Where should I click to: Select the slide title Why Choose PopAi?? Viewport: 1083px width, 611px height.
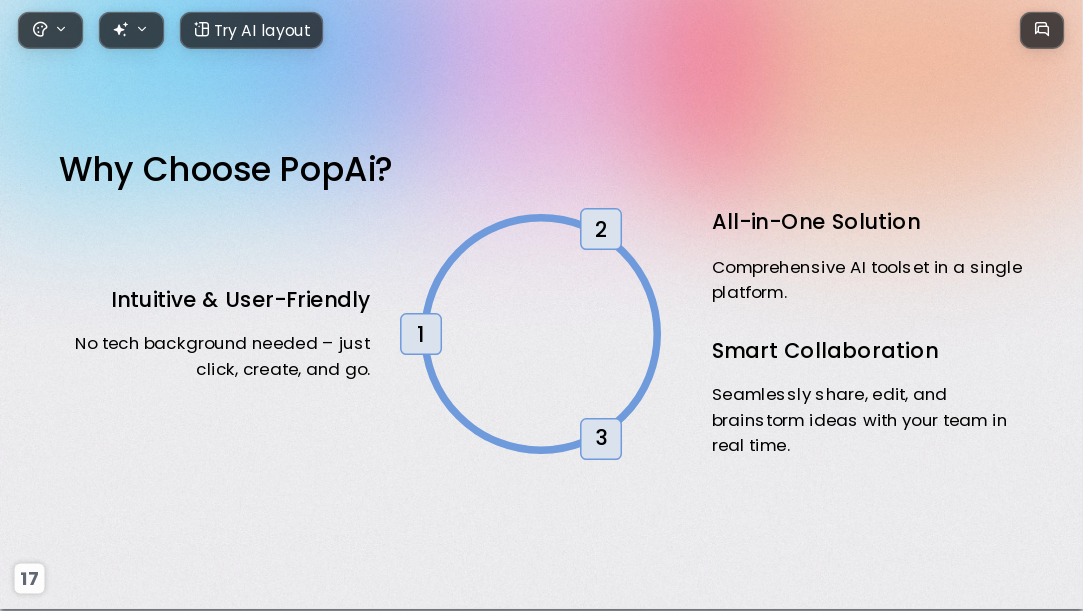click(x=225, y=169)
